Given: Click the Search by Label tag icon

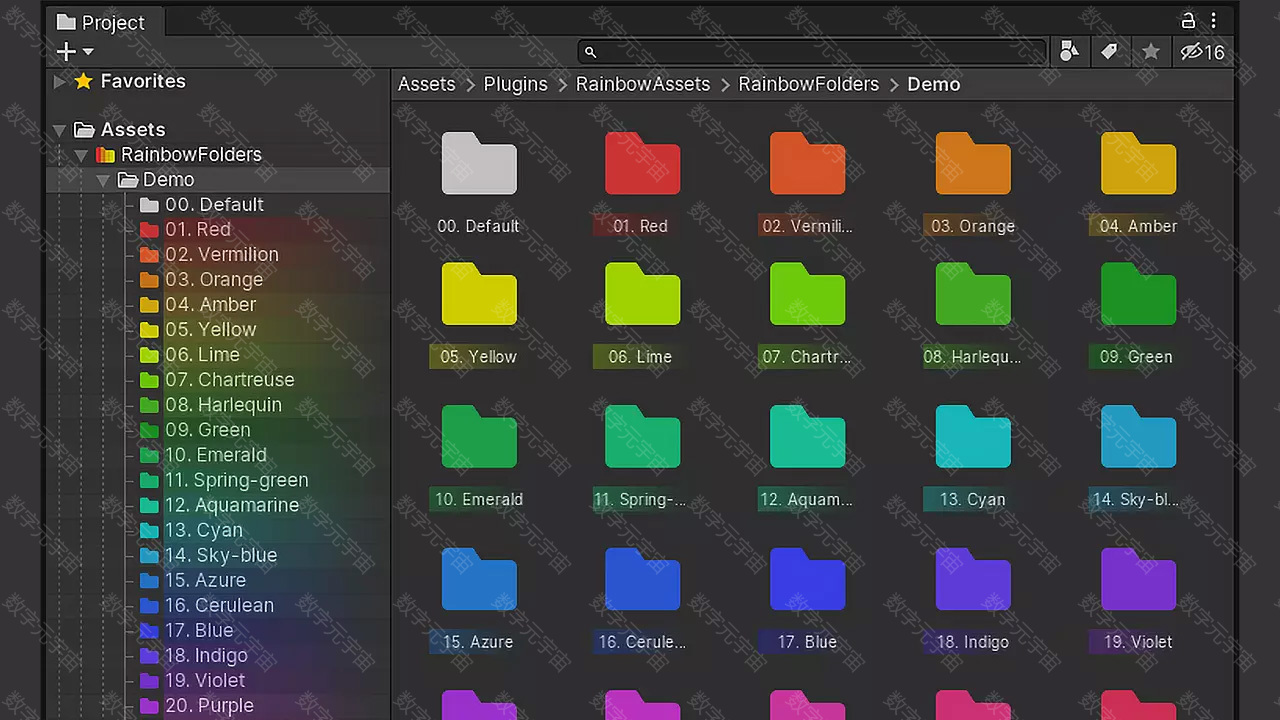Looking at the screenshot, I should coord(1109,52).
